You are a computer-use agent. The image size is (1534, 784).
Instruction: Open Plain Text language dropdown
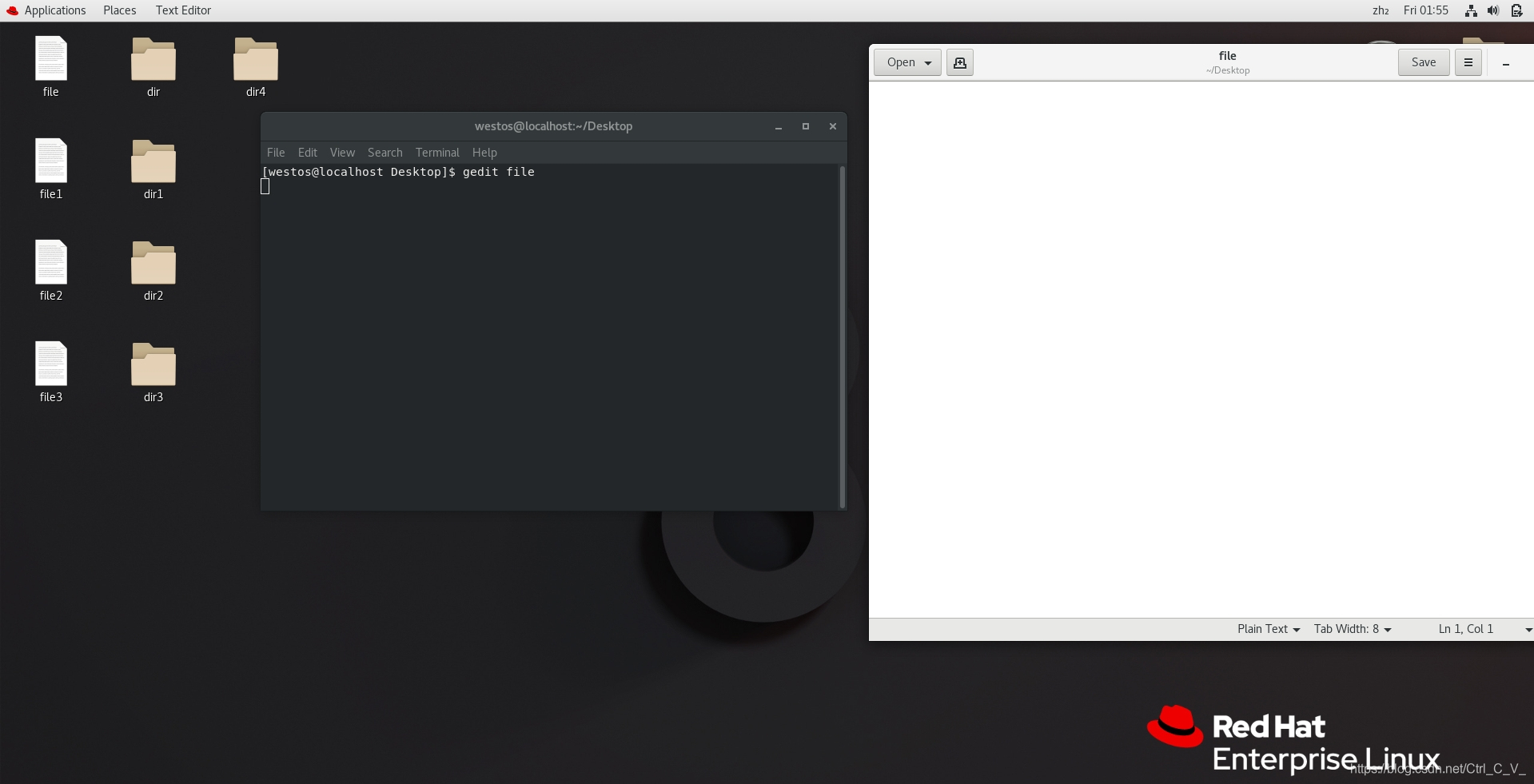pyautogui.click(x=1269, y=629)
